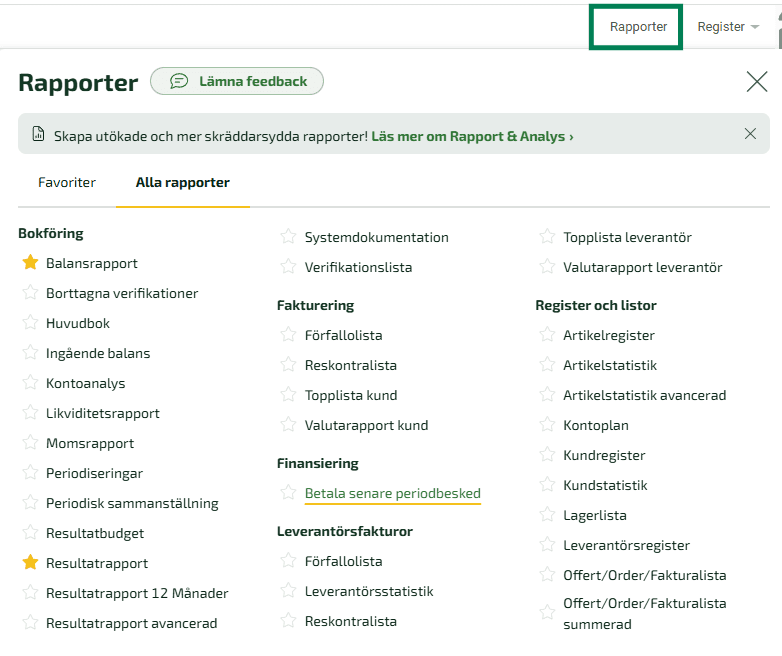Open the Lagerlista report
Image resolution: width=782 pixels, height=656 pixels.
point(594,515)
